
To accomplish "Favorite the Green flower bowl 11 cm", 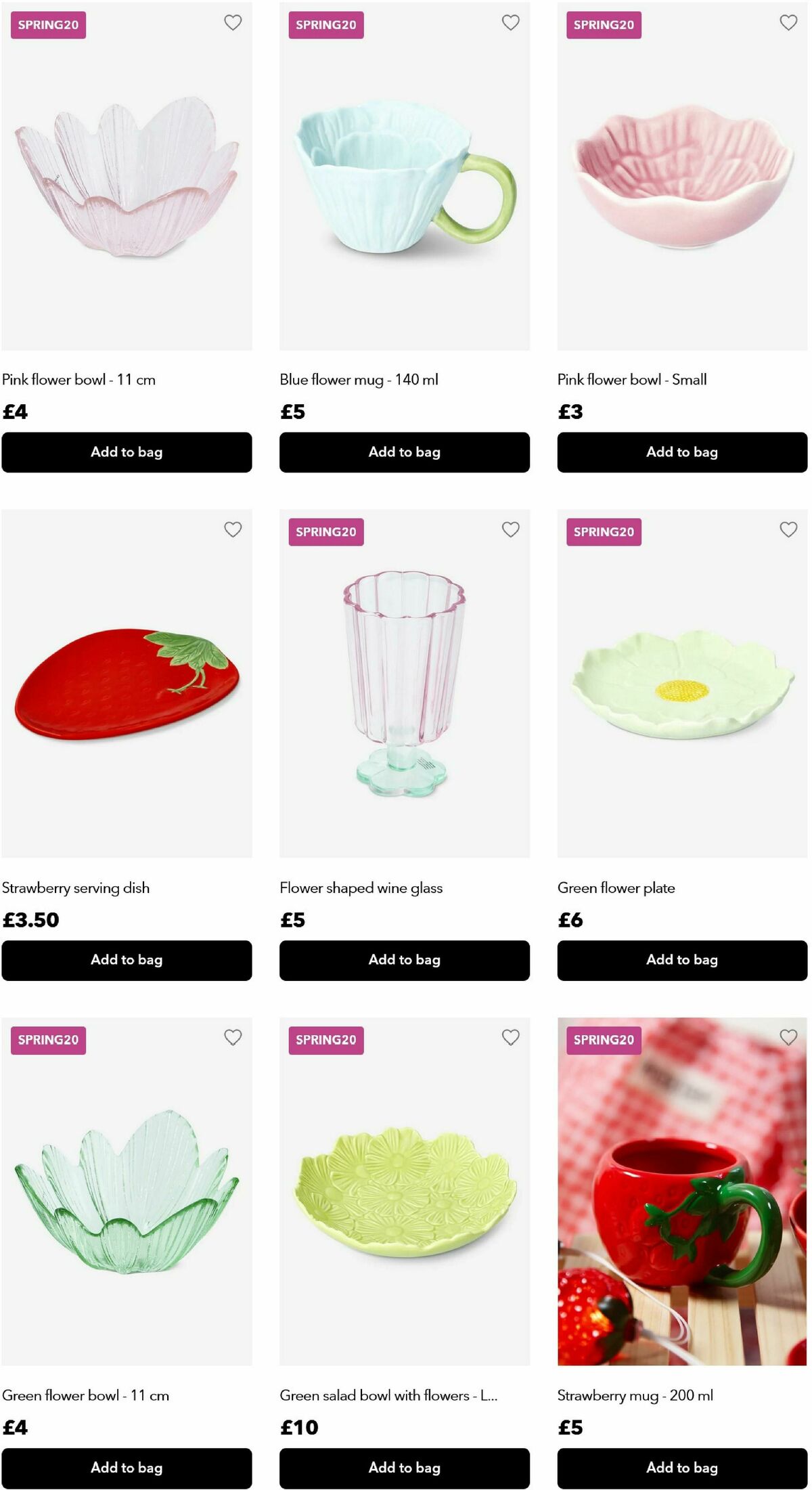I will coord(233,1037).
